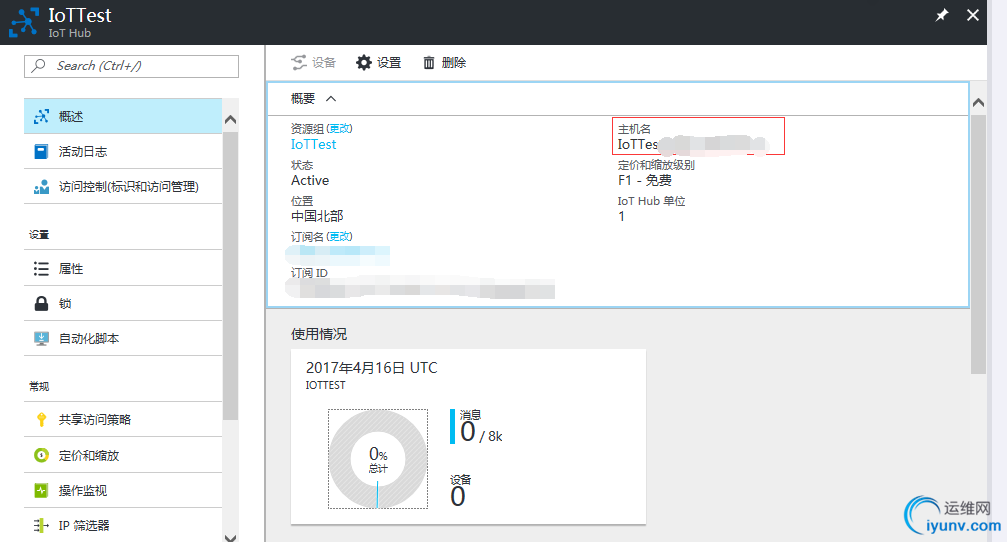Click the 自动化脚本 monitor icon

pos(41,338)
